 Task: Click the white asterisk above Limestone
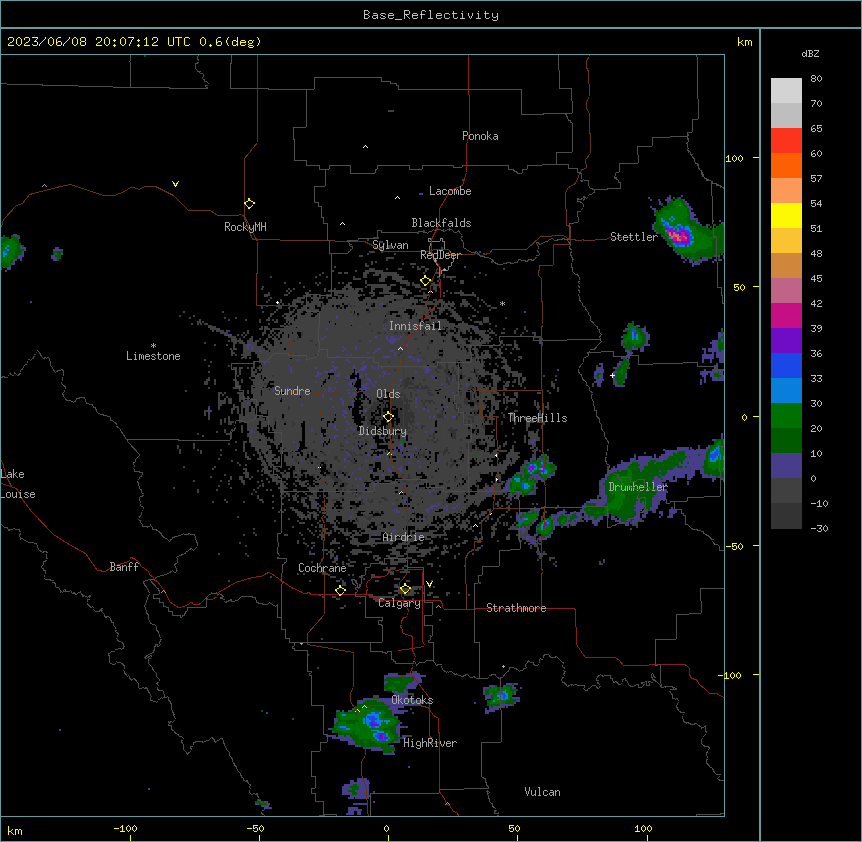pos(153,345)
